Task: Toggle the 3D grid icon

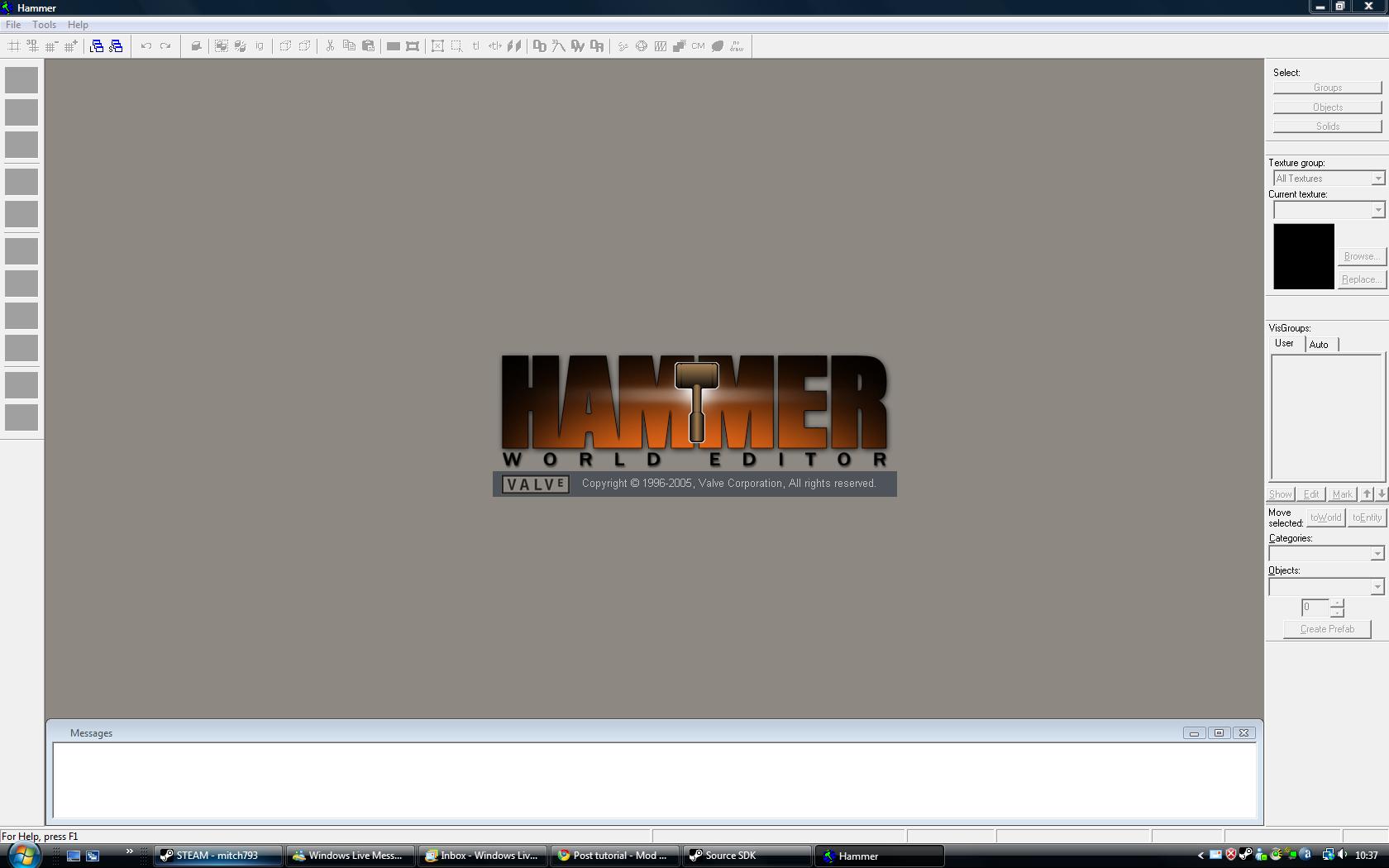Action: point(32,46)
